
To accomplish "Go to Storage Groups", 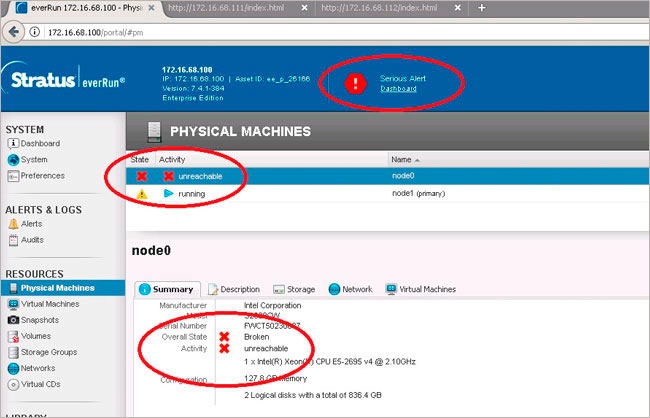I will [x=49, y=352].
